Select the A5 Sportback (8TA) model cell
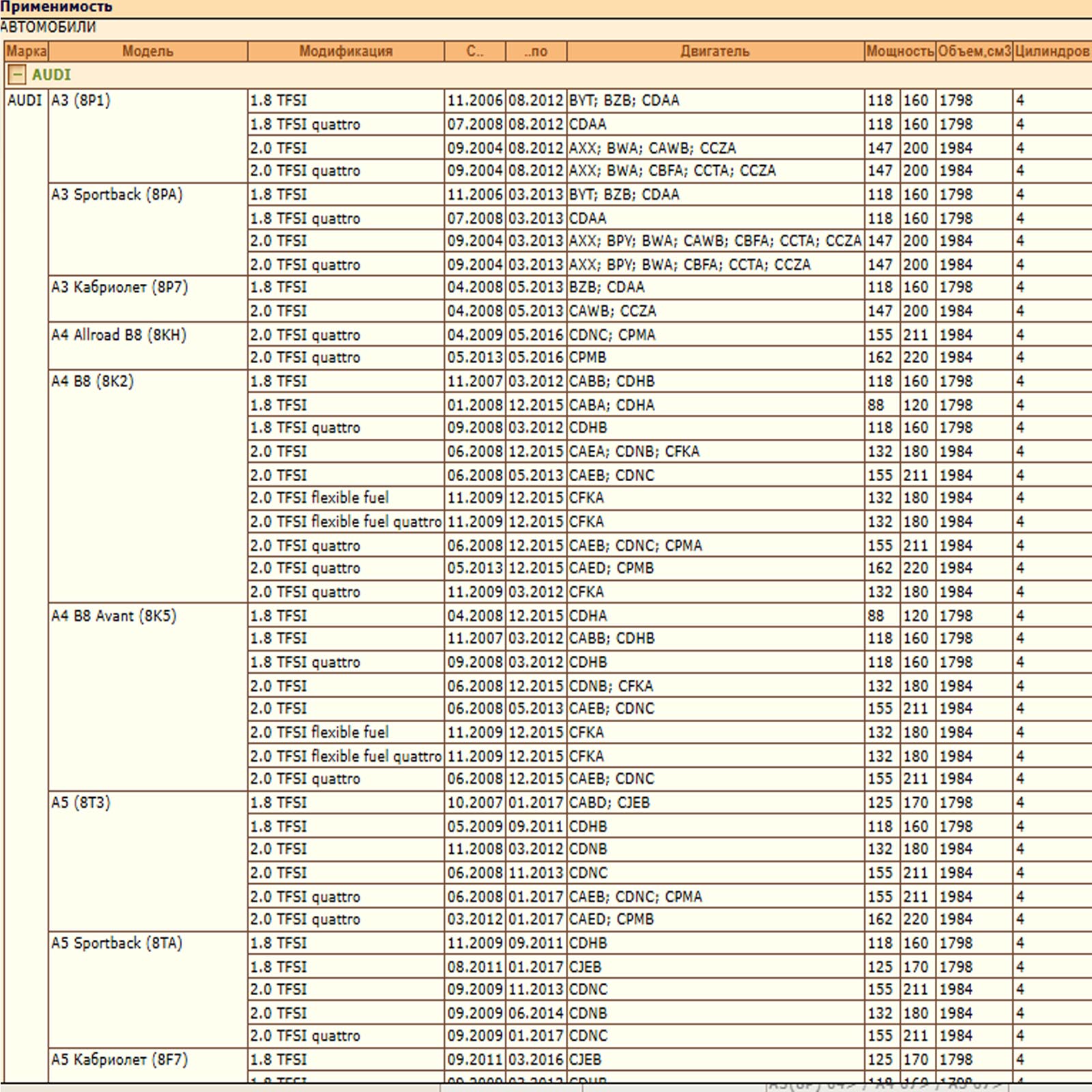Image resolution: width=1092 pixels, height=1092 pixels. tap(117, 943)
